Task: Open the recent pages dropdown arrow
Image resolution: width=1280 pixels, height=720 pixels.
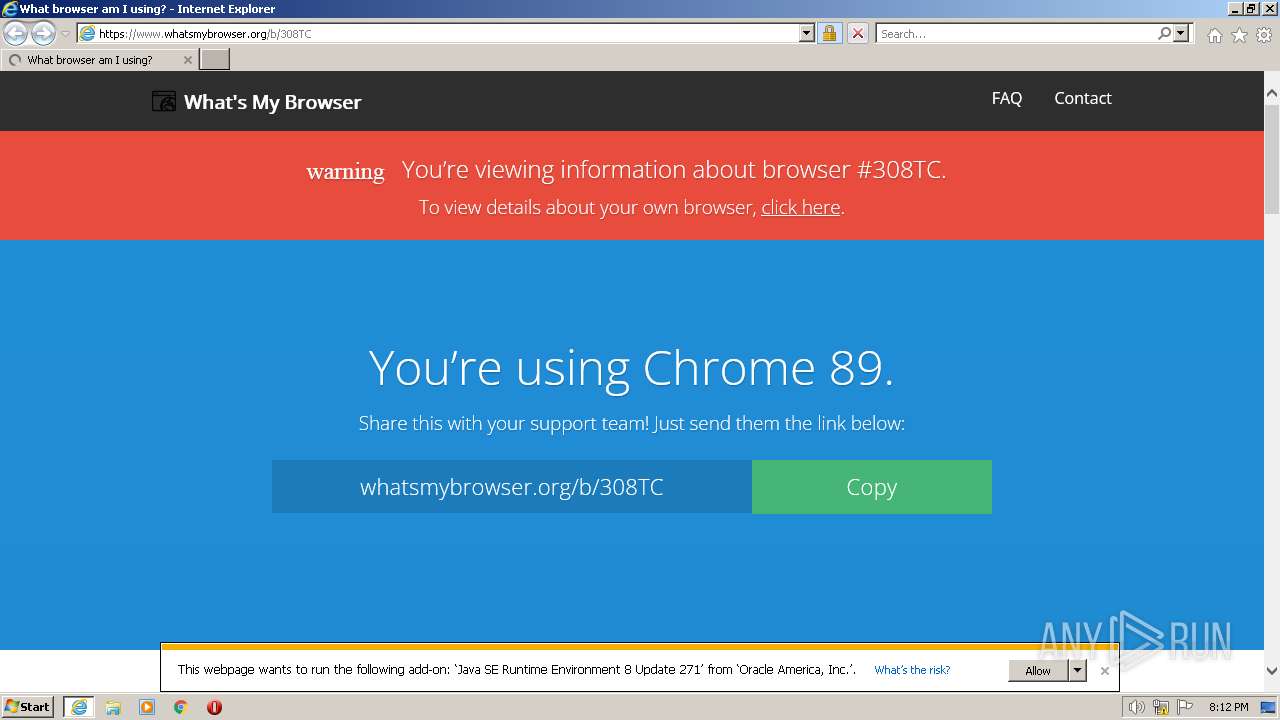Action: (65, 34)
